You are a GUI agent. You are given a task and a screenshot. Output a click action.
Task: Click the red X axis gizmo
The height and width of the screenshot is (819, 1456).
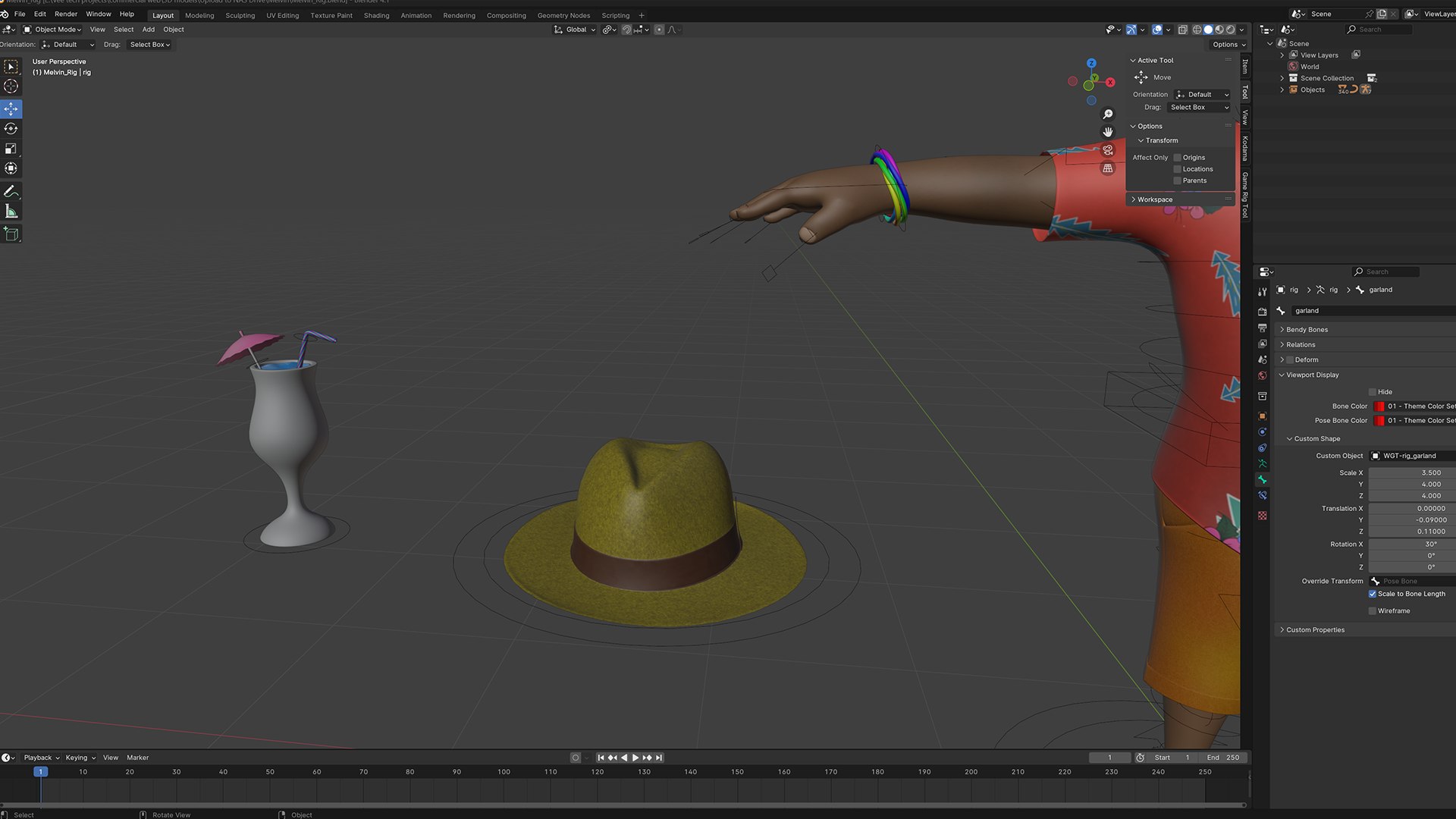click(1110, 82)
